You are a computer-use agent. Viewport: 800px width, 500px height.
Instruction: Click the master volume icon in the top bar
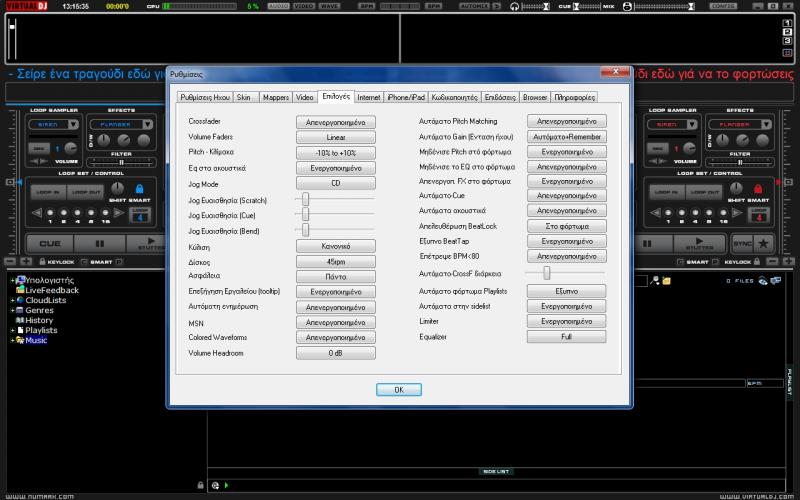(x=628, y=6)
